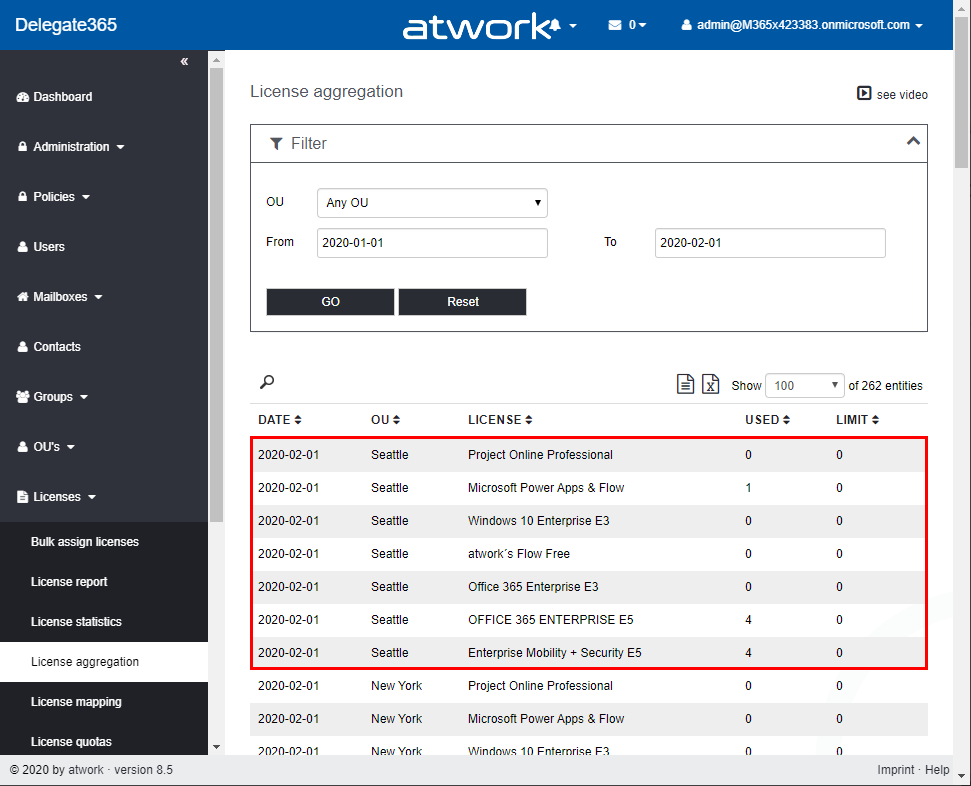
Task: Sort table by the LICENSE column
Action: pyautogui.click(x=500, y=420)
